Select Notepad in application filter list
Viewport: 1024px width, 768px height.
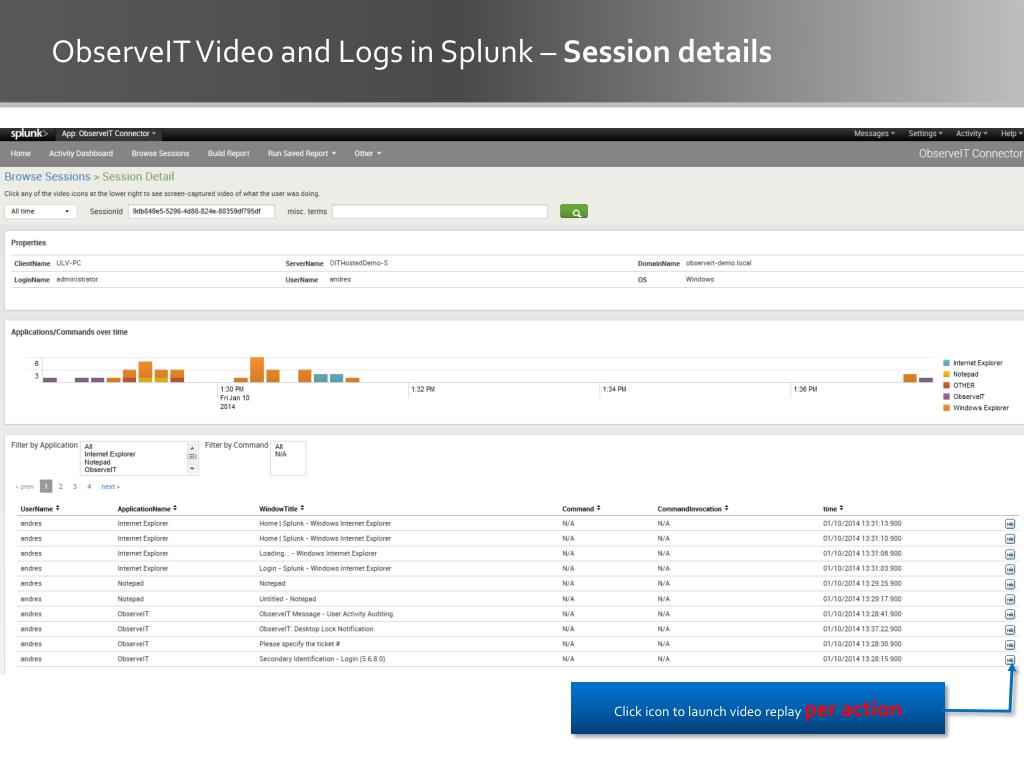click(x=97, y=462)
